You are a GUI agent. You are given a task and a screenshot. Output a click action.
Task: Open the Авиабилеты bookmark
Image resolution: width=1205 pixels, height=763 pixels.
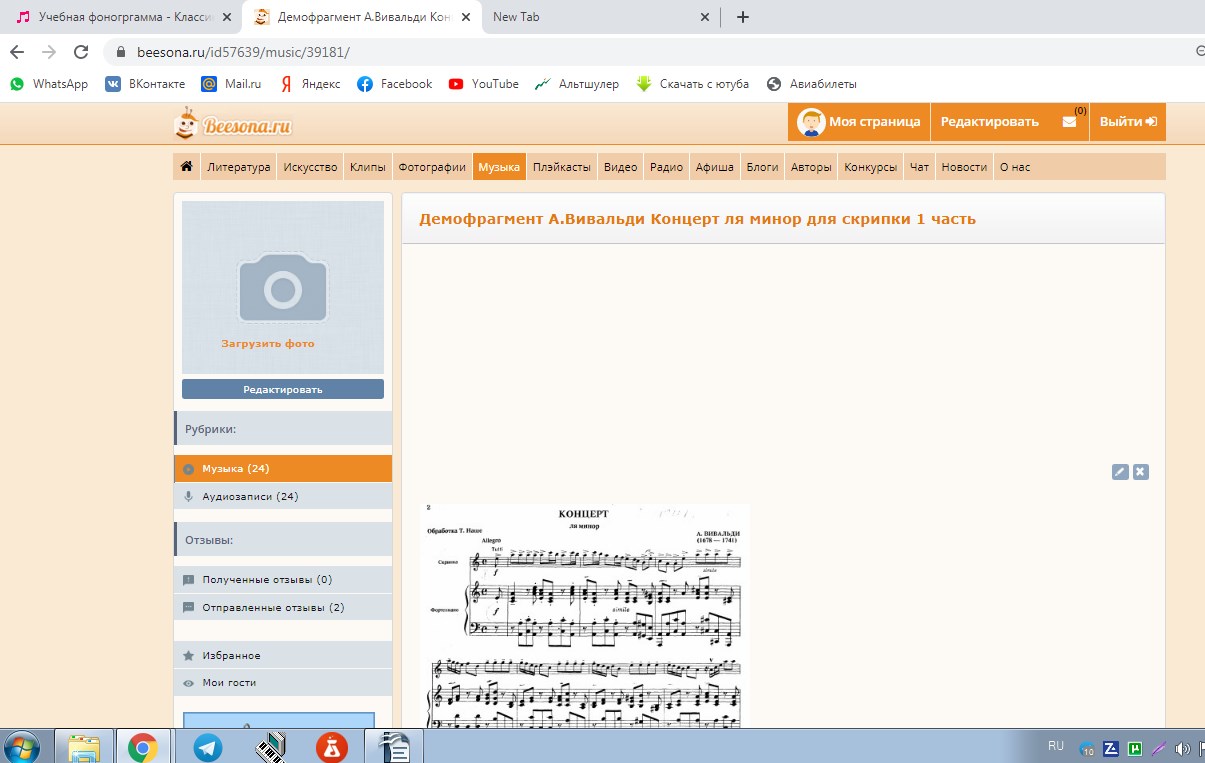pyautogui.click(x=812, y=84)
